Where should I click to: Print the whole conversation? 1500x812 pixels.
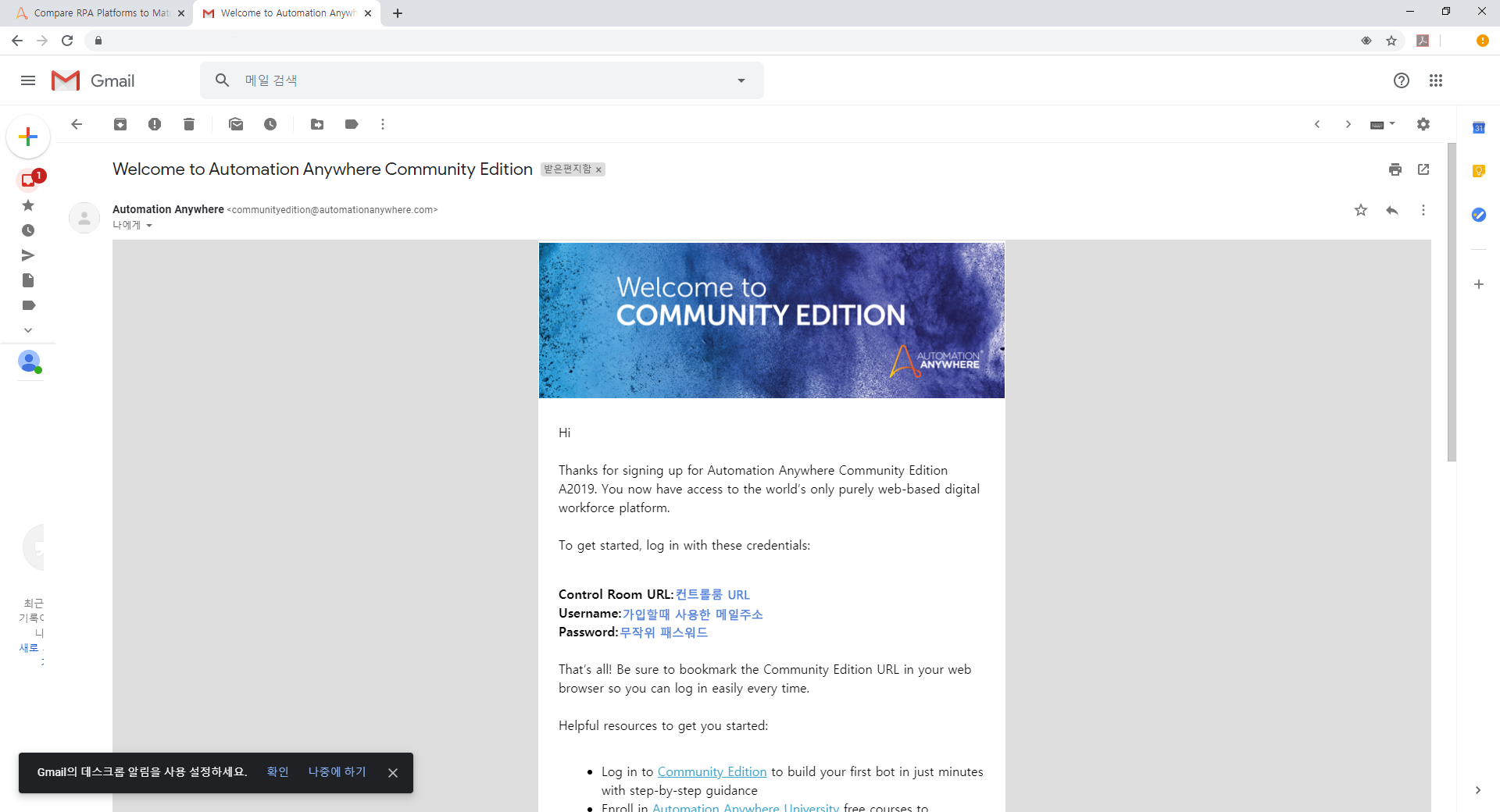point(1395,169)
